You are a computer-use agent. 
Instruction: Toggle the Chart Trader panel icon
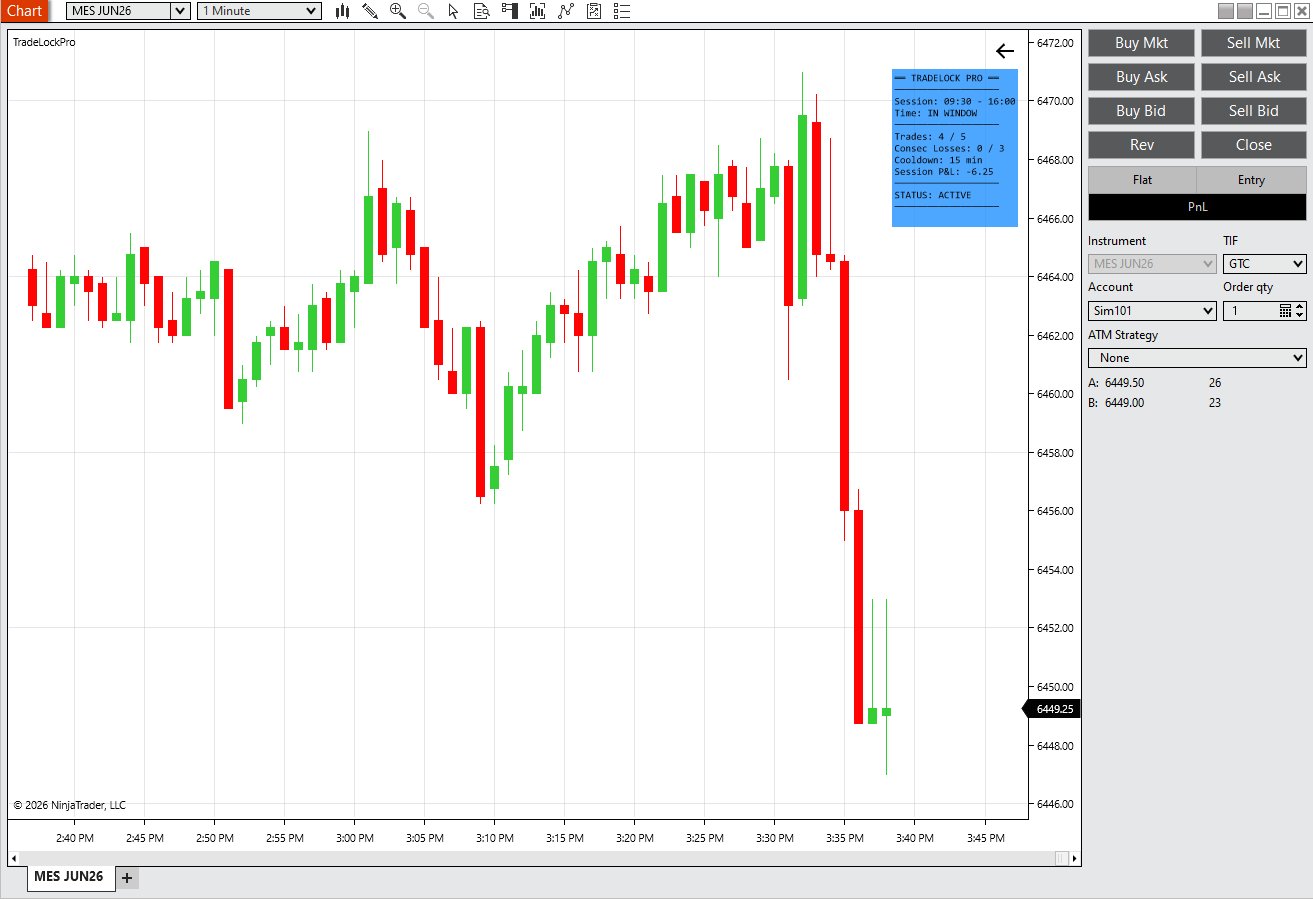[x=511, y=11]
